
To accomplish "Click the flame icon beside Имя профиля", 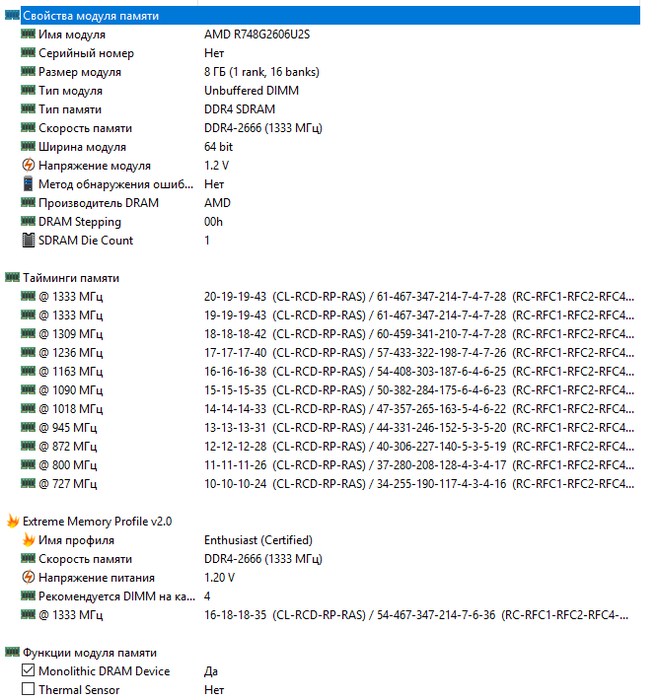I will click(x=28, y=540).
